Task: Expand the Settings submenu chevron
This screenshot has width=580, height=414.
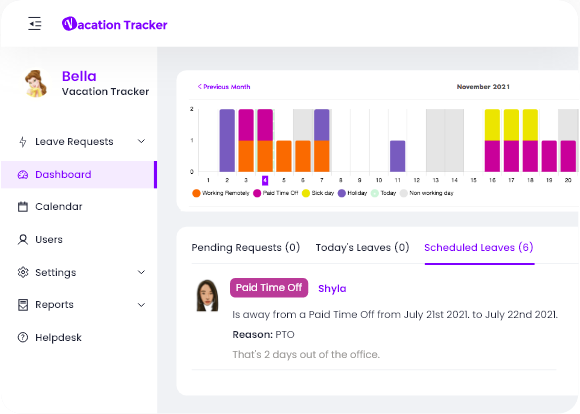Action: point(141,272)
